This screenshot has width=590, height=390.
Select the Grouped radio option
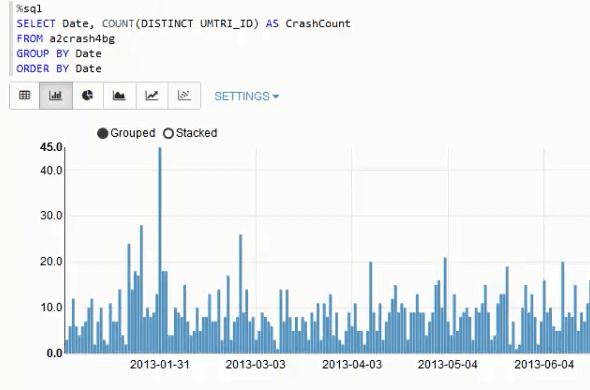(x=102, y=133)
